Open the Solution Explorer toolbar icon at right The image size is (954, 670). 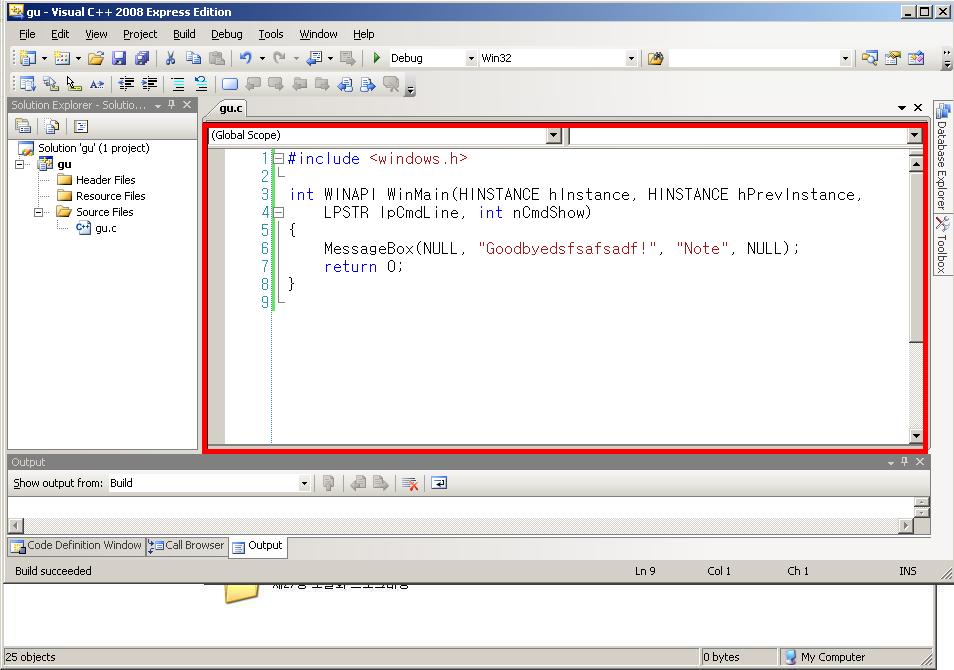tap(869, 58)
